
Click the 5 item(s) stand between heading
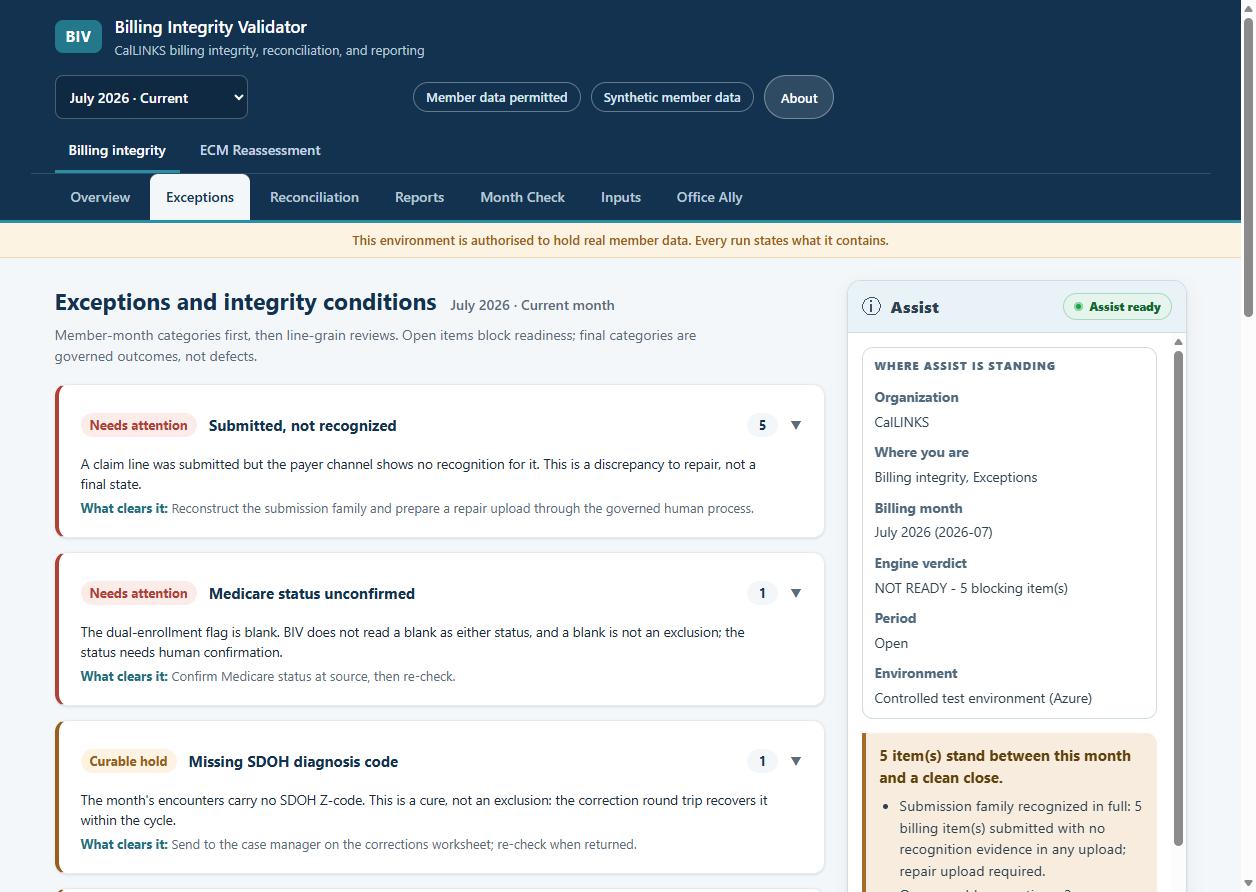(x=1005, y=767)
